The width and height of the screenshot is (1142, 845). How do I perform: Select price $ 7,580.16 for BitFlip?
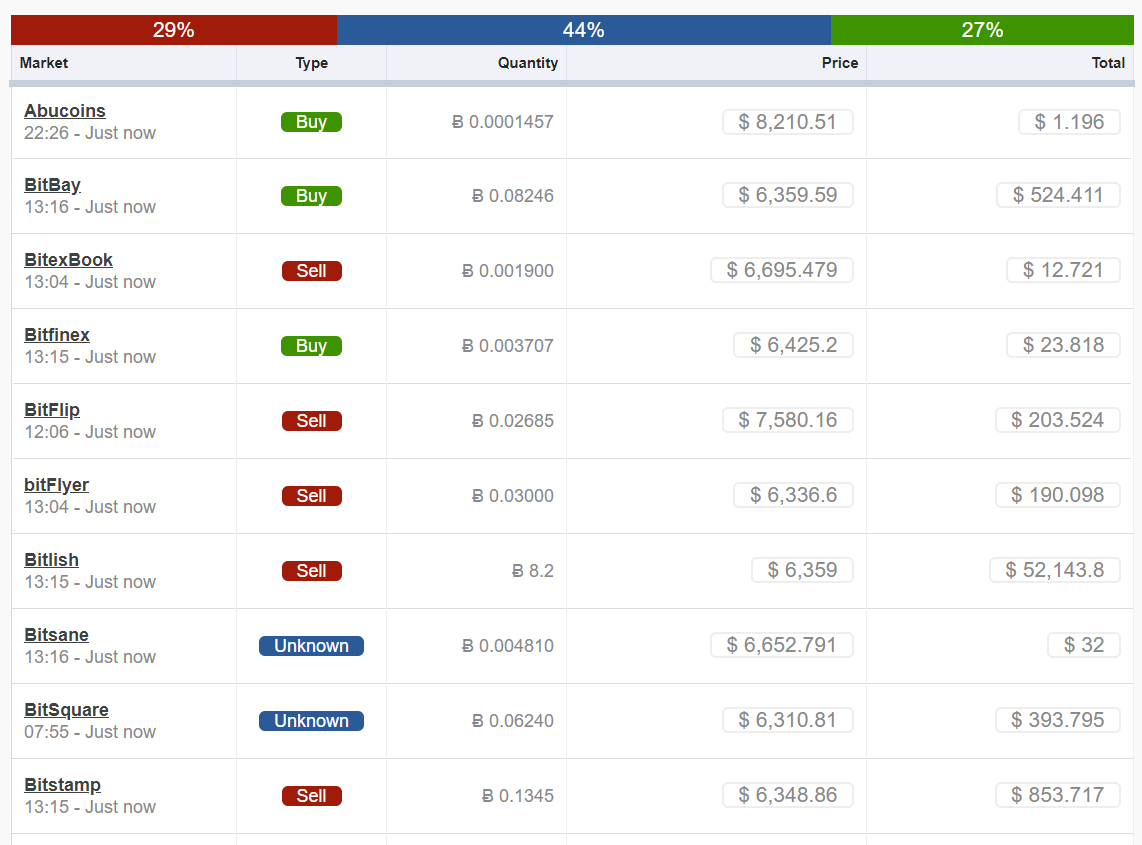coord(787,420)
